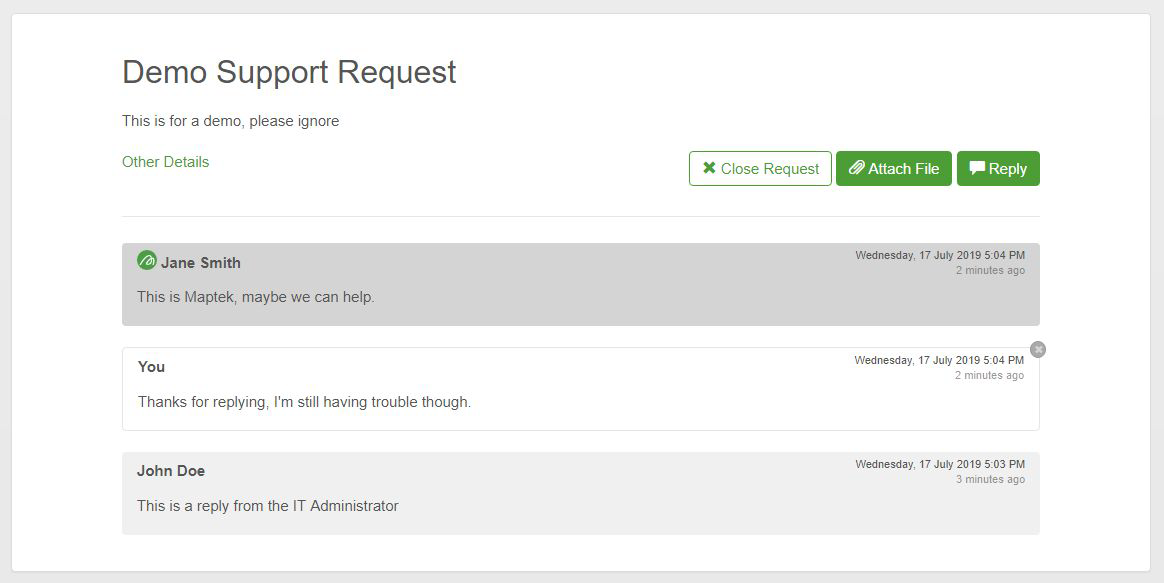Click the timestamp on Jane Smith's message
The image size is (1164, 583).
click(939, 255)
